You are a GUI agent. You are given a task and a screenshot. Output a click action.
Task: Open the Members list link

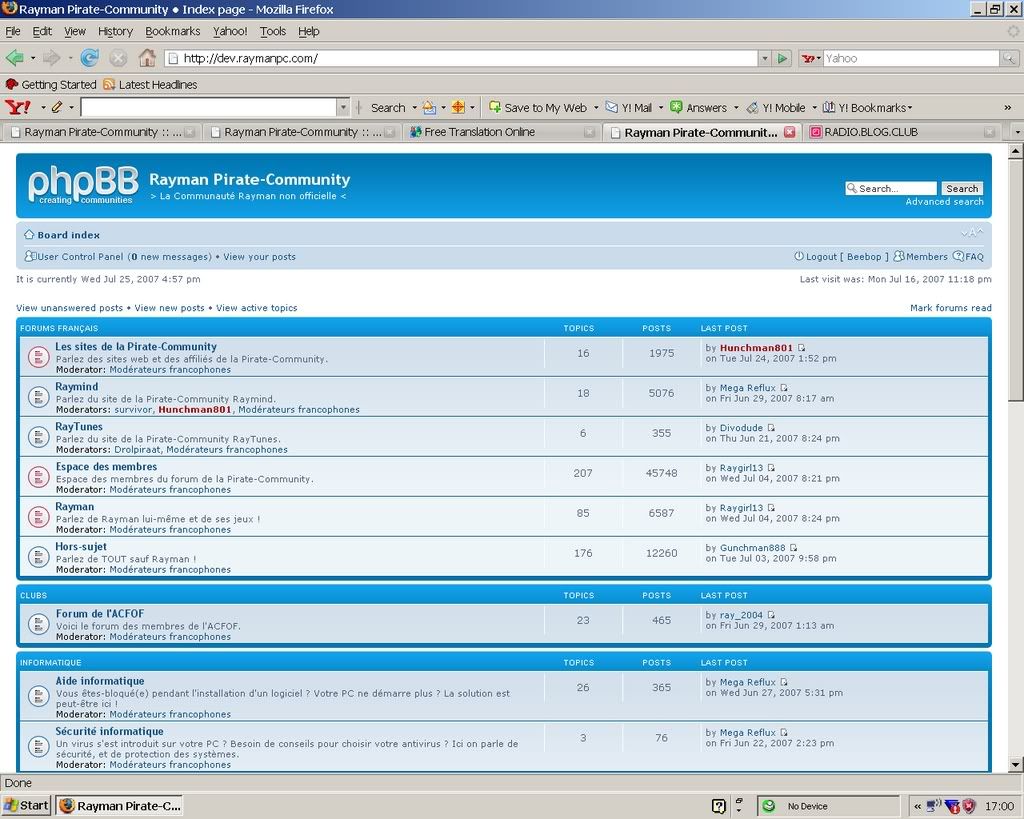[926, 257]
